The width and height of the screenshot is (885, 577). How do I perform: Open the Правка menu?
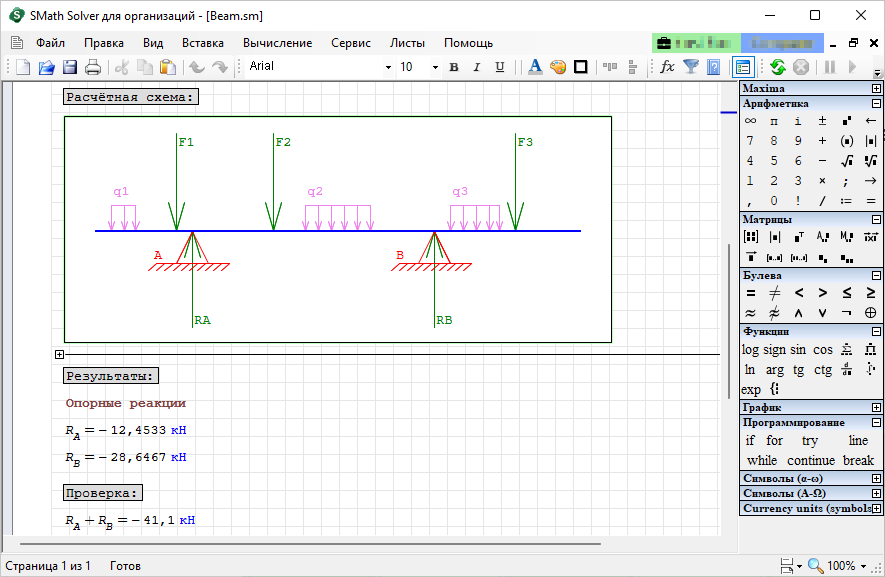(x=104, y=43)
